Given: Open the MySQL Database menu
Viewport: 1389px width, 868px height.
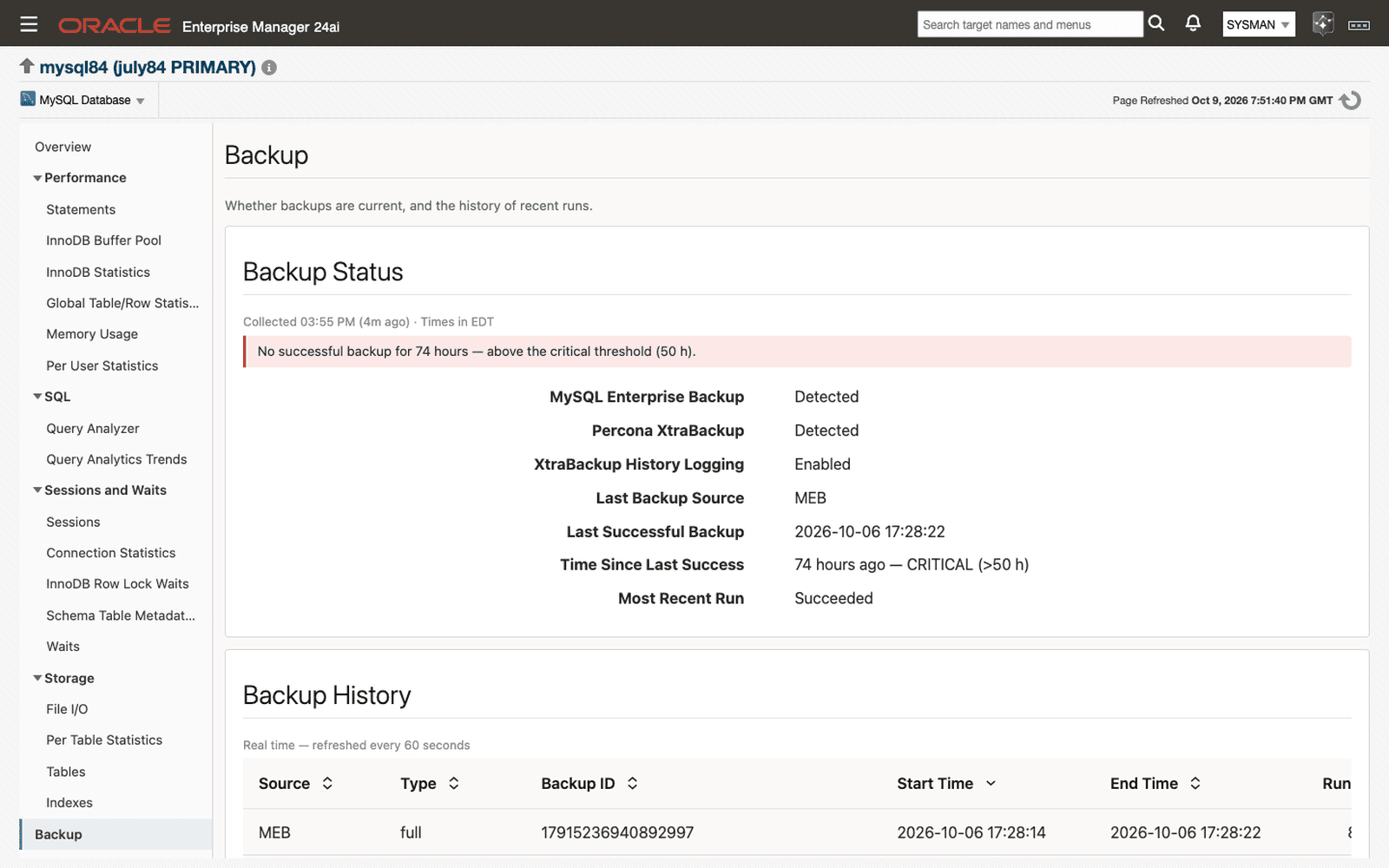Looking at the screenshot, I should tap(91, 100).
